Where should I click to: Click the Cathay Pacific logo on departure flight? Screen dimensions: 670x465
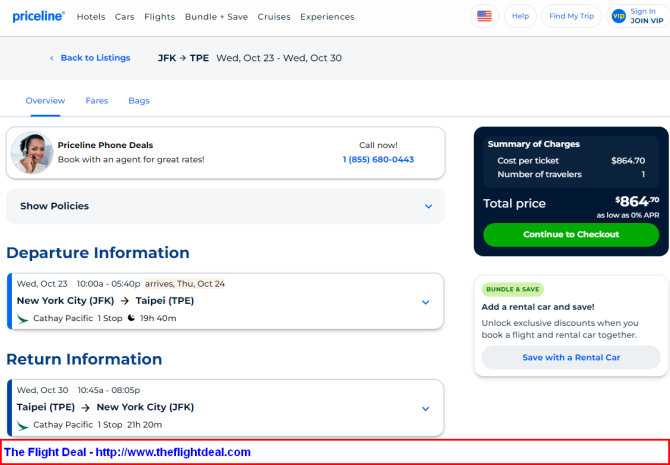point(23,318)
